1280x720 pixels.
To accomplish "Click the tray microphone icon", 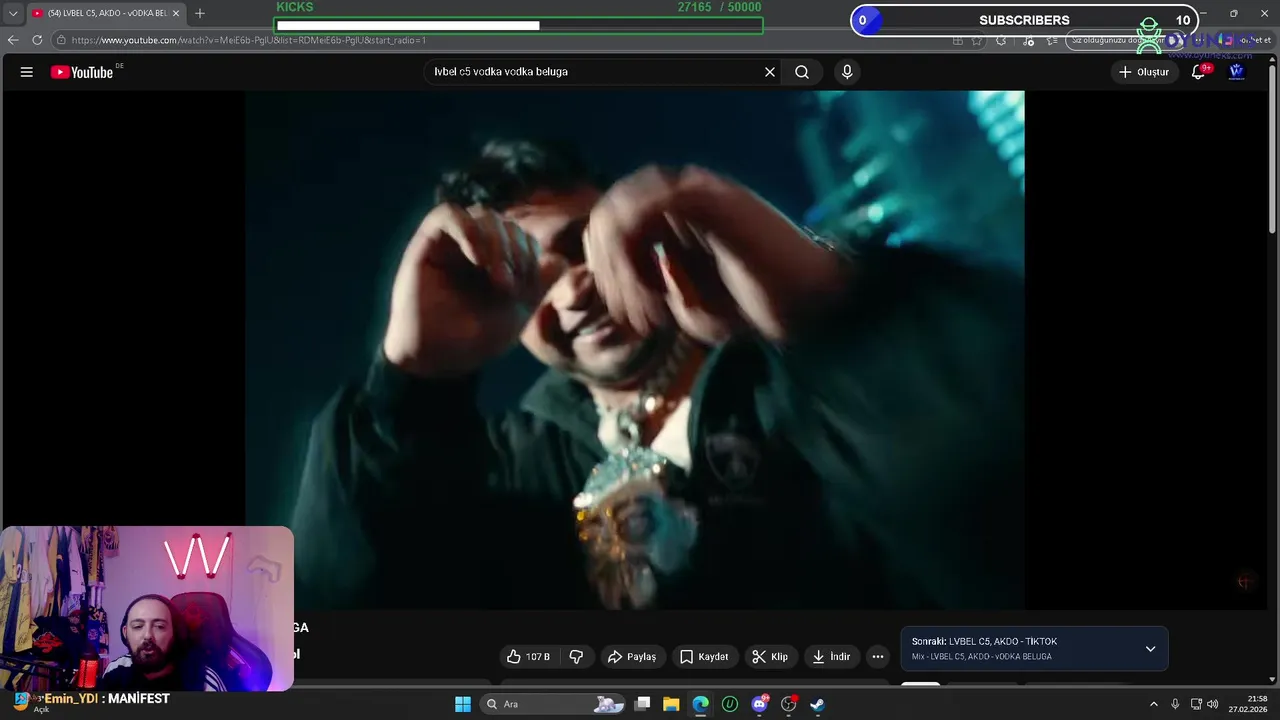I will coord(1175,704).
